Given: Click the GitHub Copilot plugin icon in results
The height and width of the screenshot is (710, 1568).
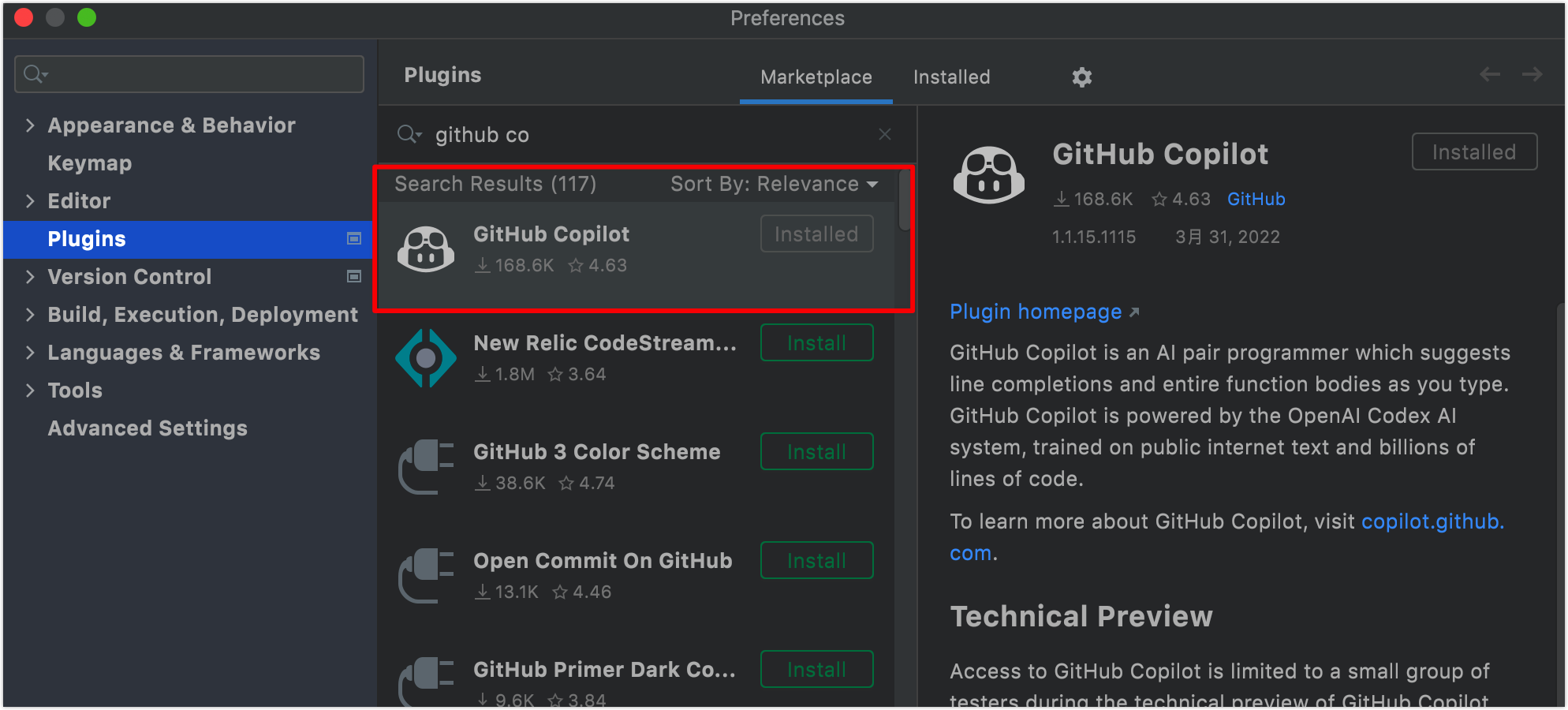Looking at the screenshot, I should (x=426, y=249).
